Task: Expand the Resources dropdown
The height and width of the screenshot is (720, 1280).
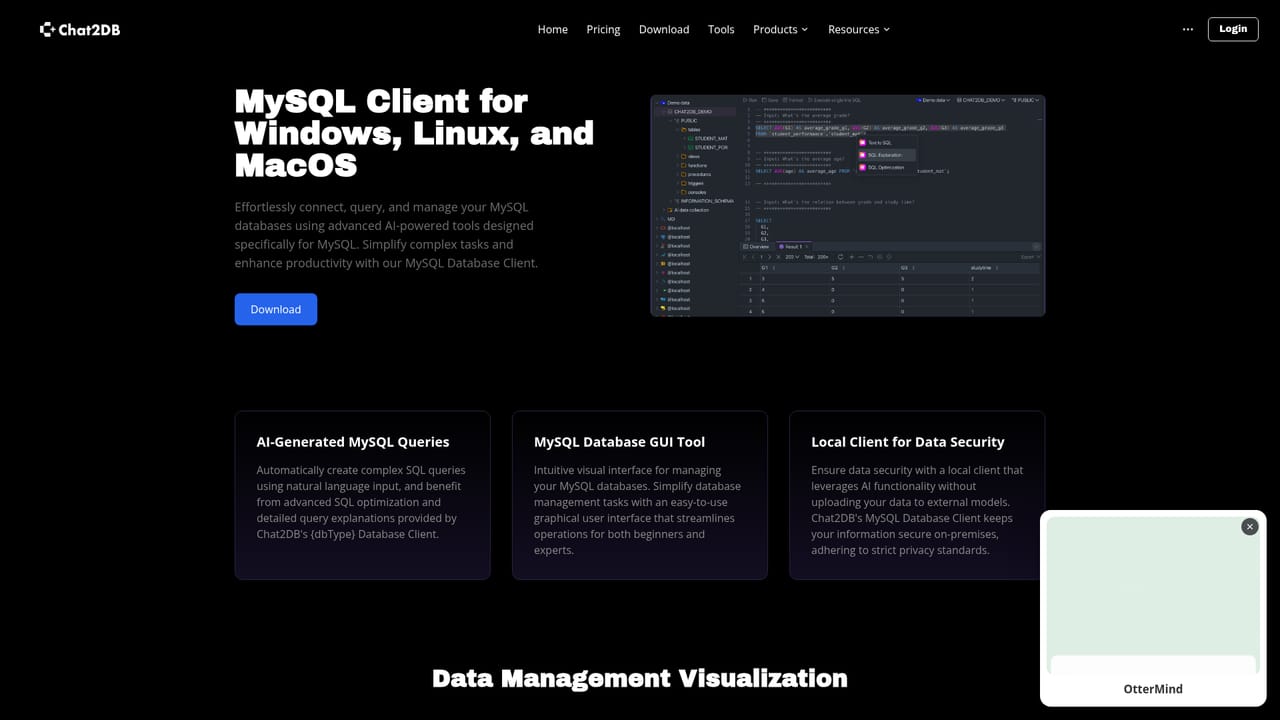Action: 858,29
